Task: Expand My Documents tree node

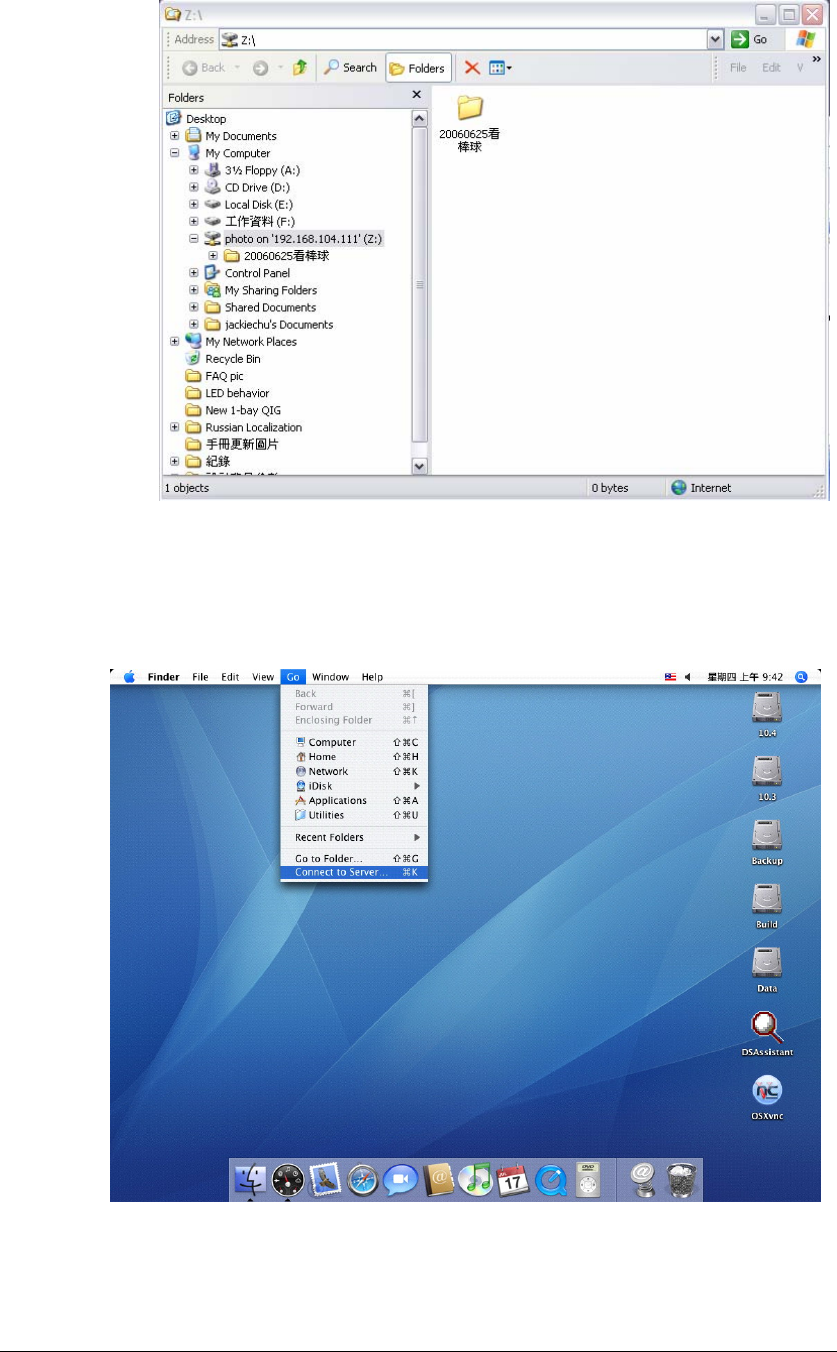Action: point(175,136)
